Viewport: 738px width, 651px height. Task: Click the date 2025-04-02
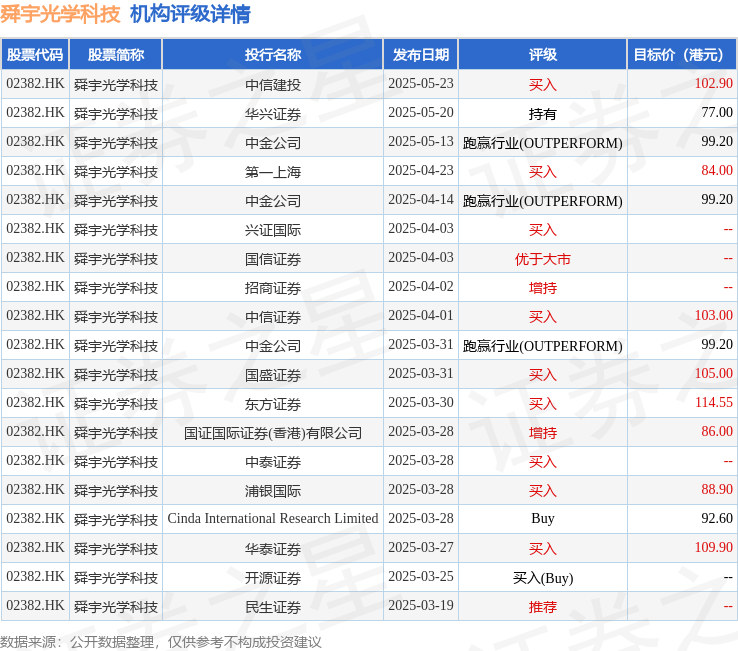point(421,286)
